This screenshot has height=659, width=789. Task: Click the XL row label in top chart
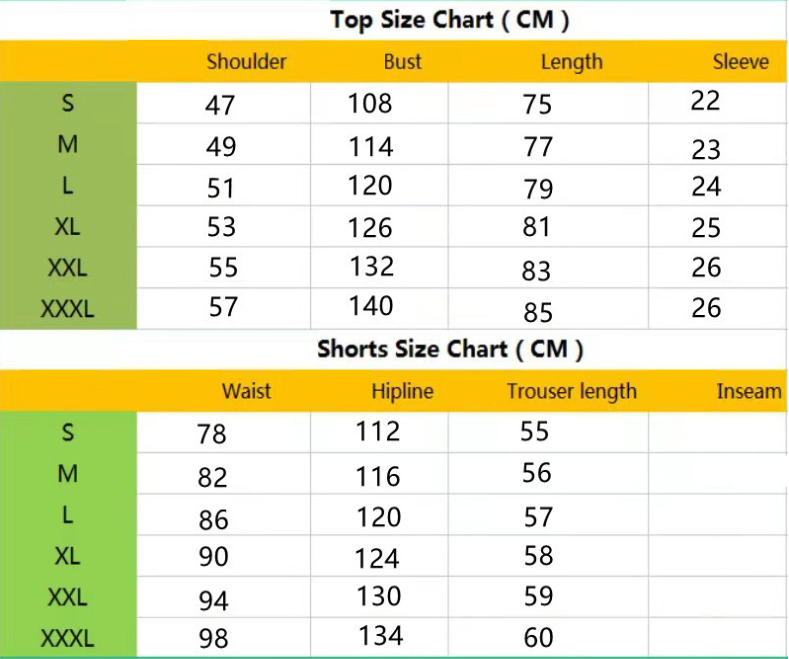click(x=67, y=227)
